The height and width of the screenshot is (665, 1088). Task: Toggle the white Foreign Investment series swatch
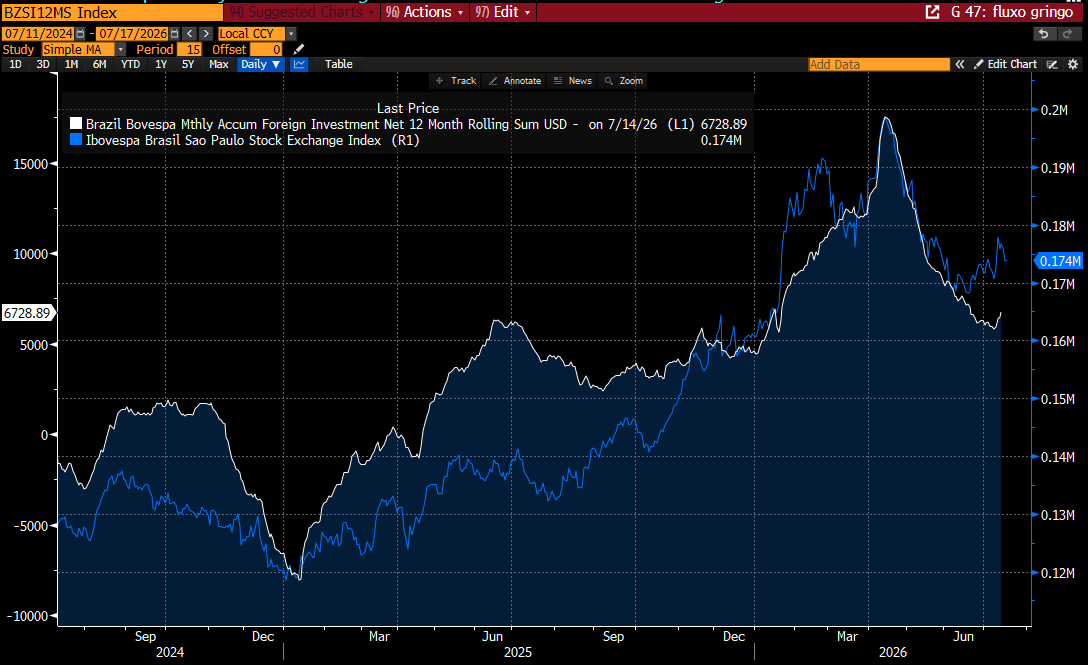(76, 124)
